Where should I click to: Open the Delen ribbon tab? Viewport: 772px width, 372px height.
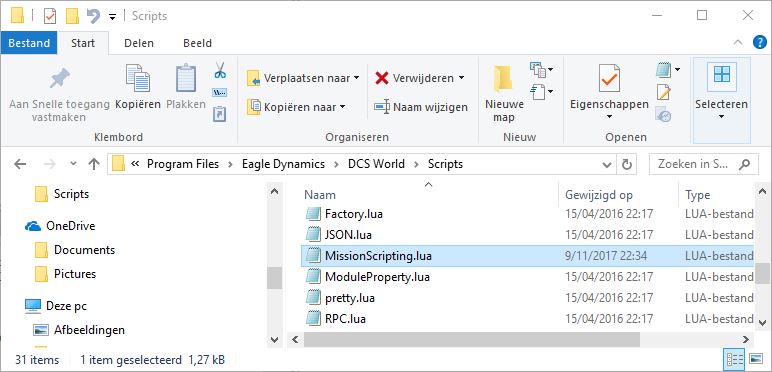(139, 43)
